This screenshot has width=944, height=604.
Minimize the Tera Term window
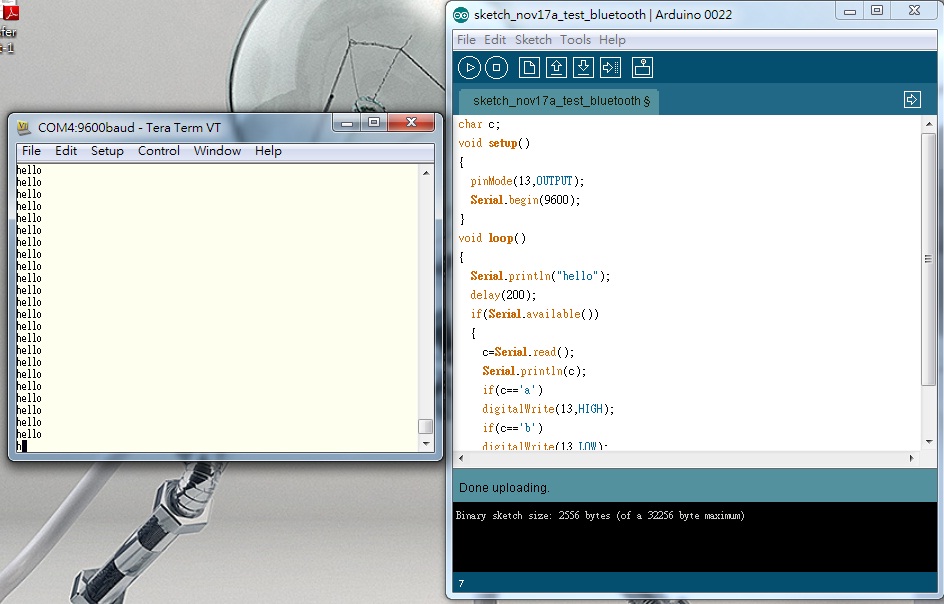(347, 122)
